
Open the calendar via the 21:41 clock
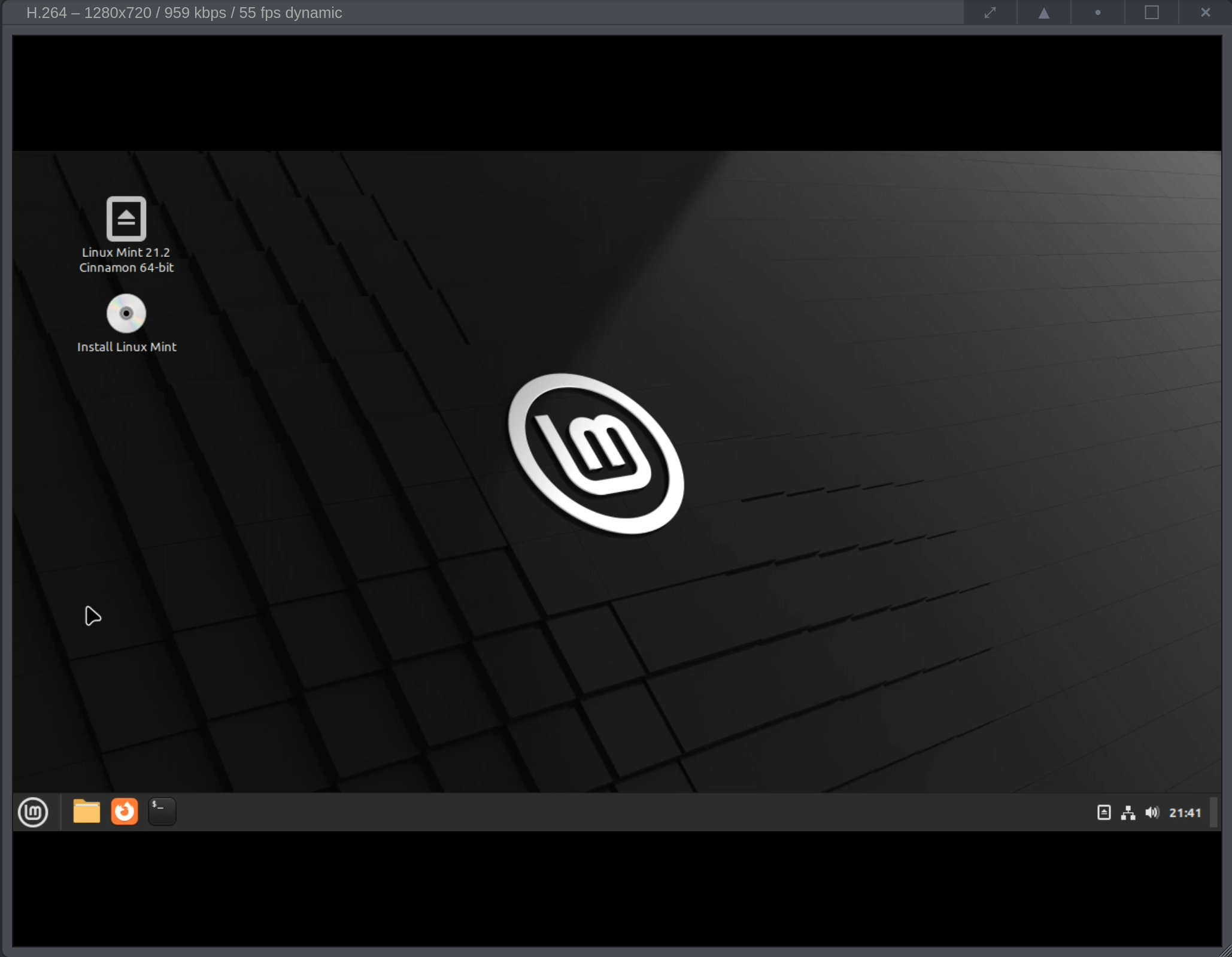[1185, 813]
